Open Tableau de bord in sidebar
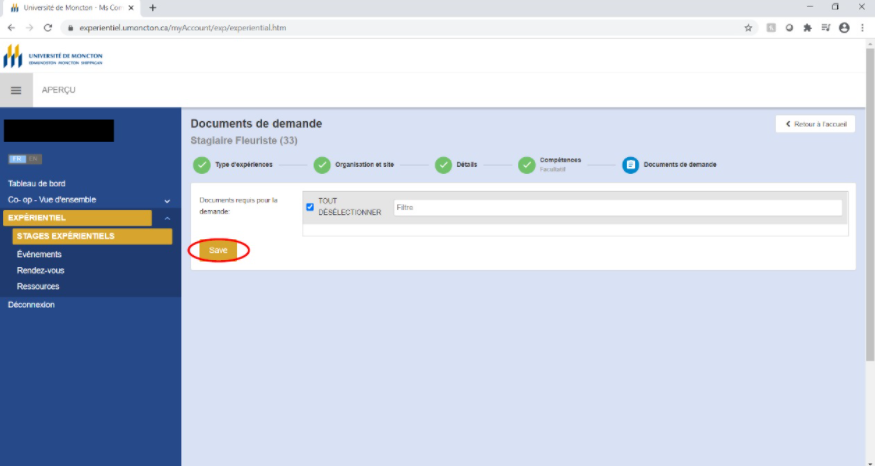The image size is (875, 466). (x=36, y=184)
